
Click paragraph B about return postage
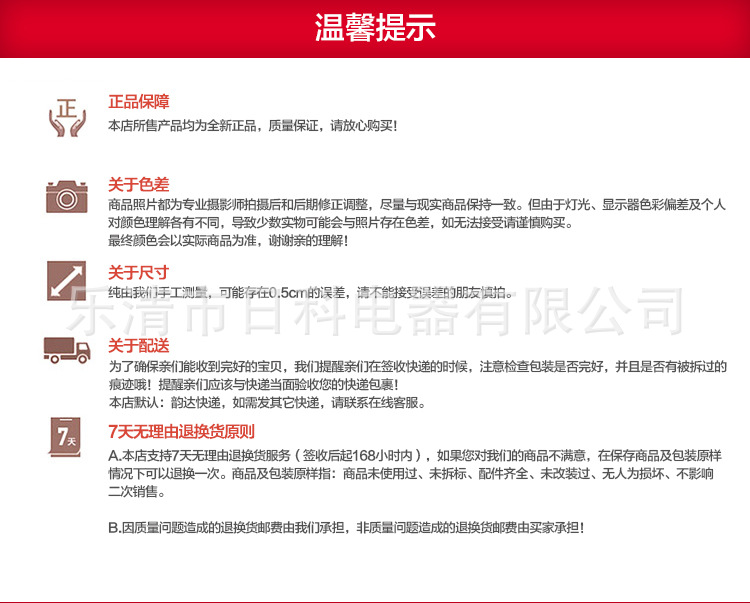pos(346,527)
